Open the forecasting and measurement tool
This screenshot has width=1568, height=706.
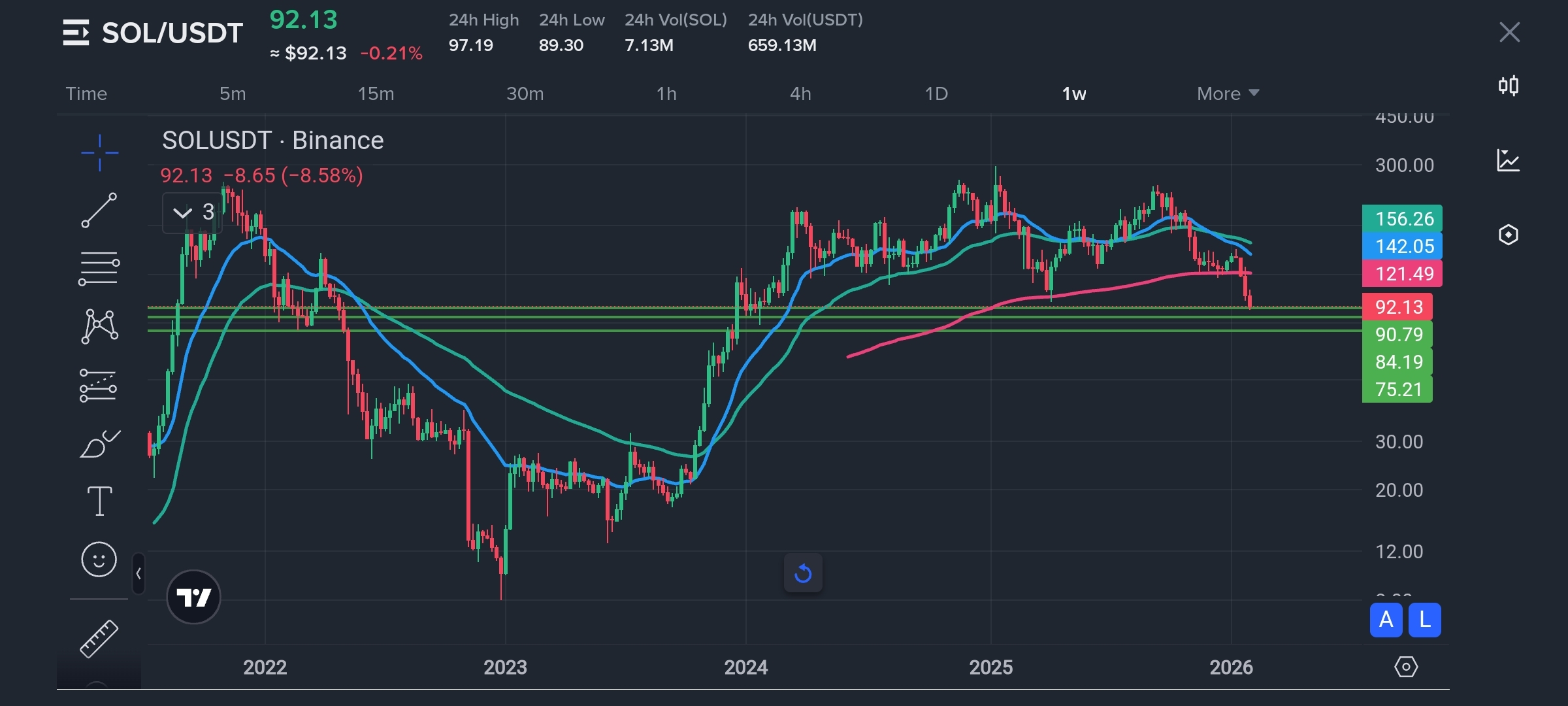coord(99,385)
